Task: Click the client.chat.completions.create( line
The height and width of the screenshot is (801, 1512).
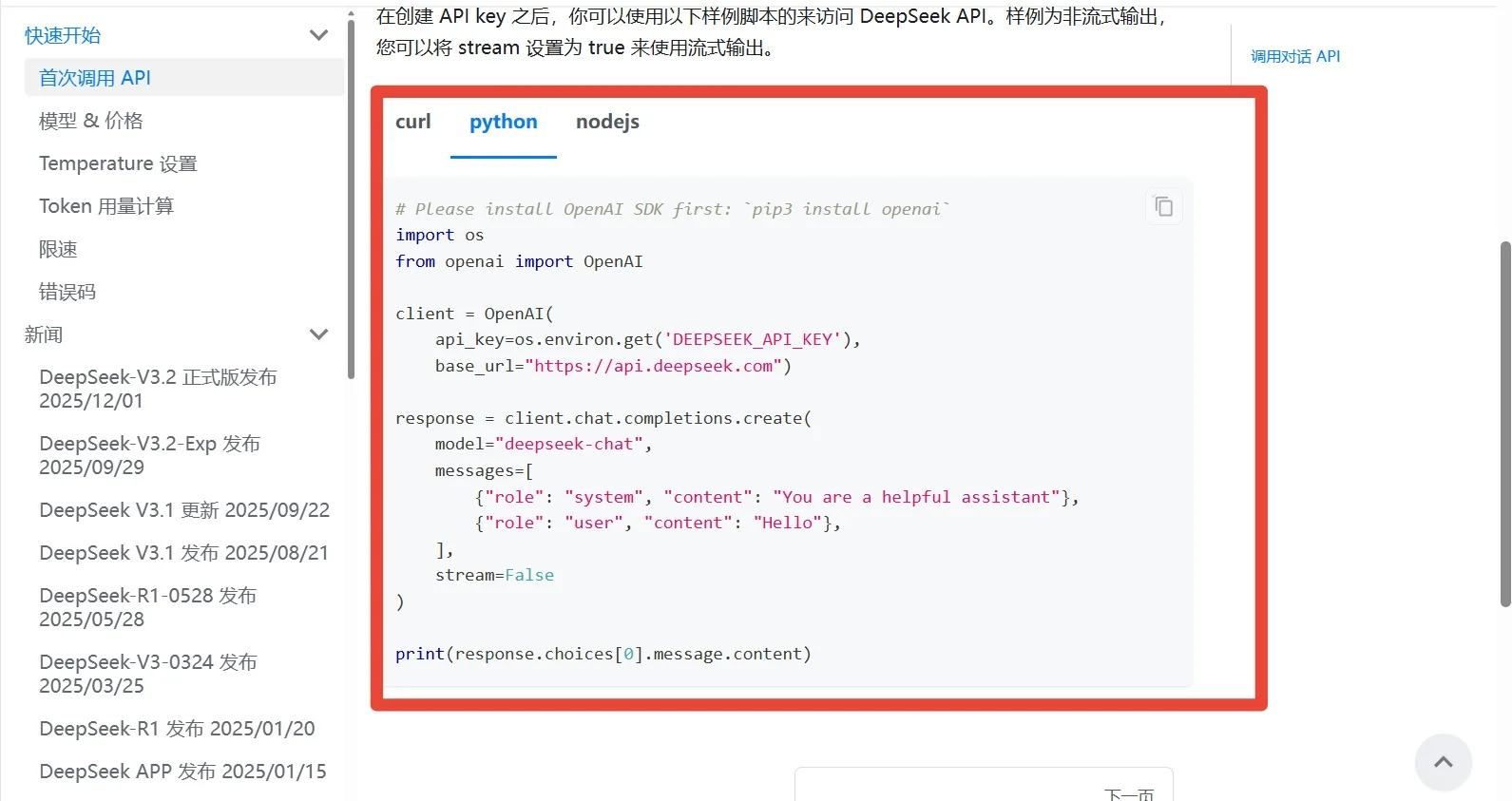Action: click(603, 418)
